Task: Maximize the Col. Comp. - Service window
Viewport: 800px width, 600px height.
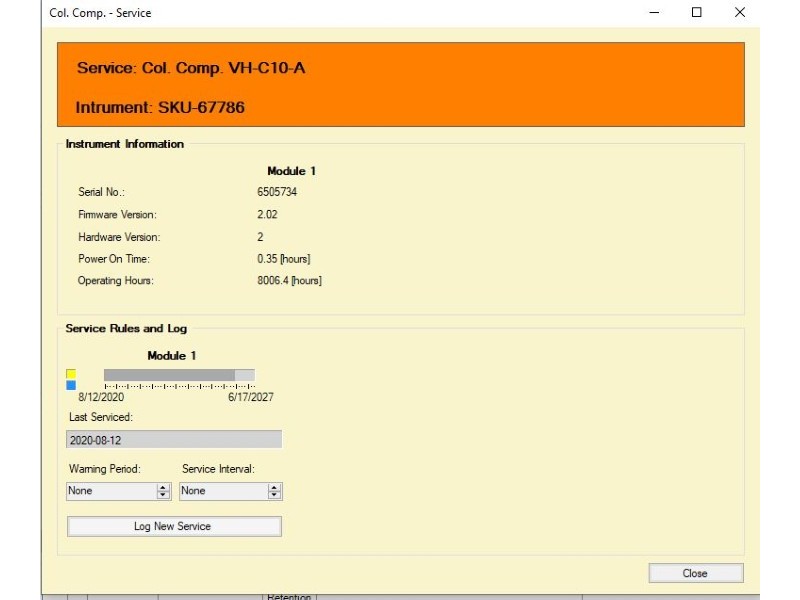Action: point(696,12)
